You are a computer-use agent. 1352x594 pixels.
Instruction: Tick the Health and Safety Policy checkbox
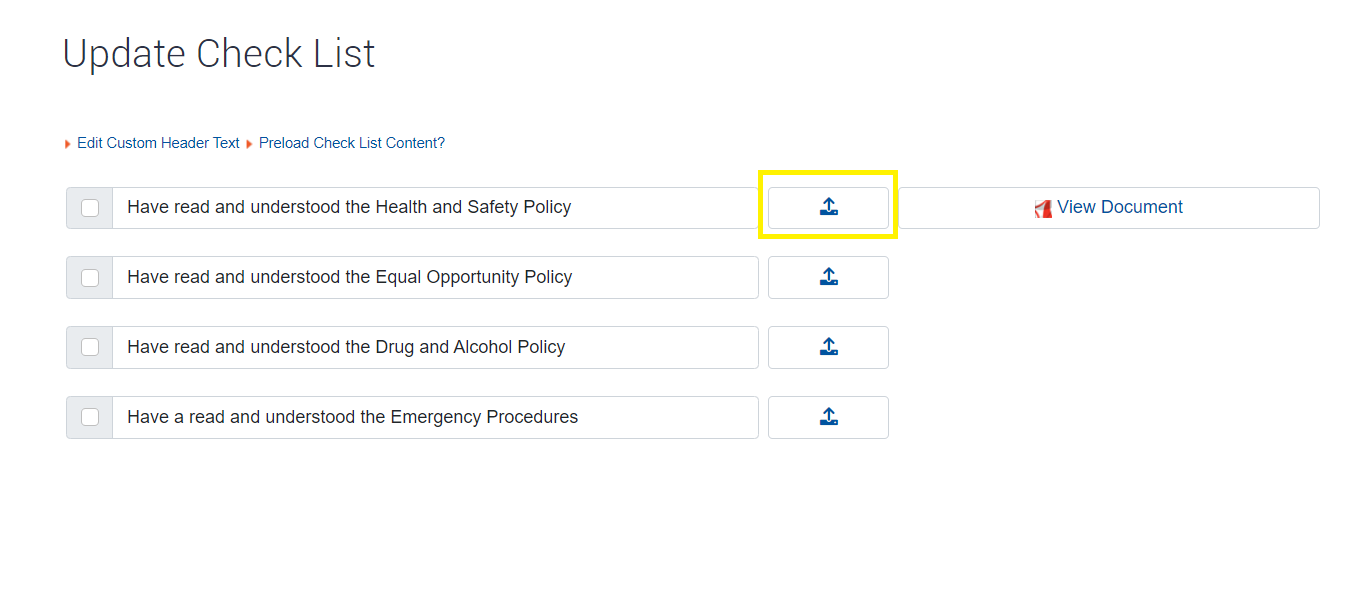pos(90,208)
